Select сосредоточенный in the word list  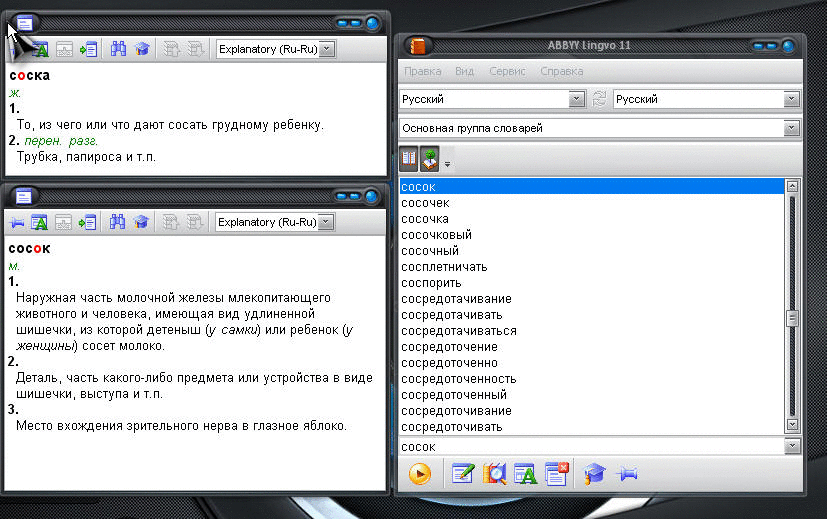click(592, 395)
